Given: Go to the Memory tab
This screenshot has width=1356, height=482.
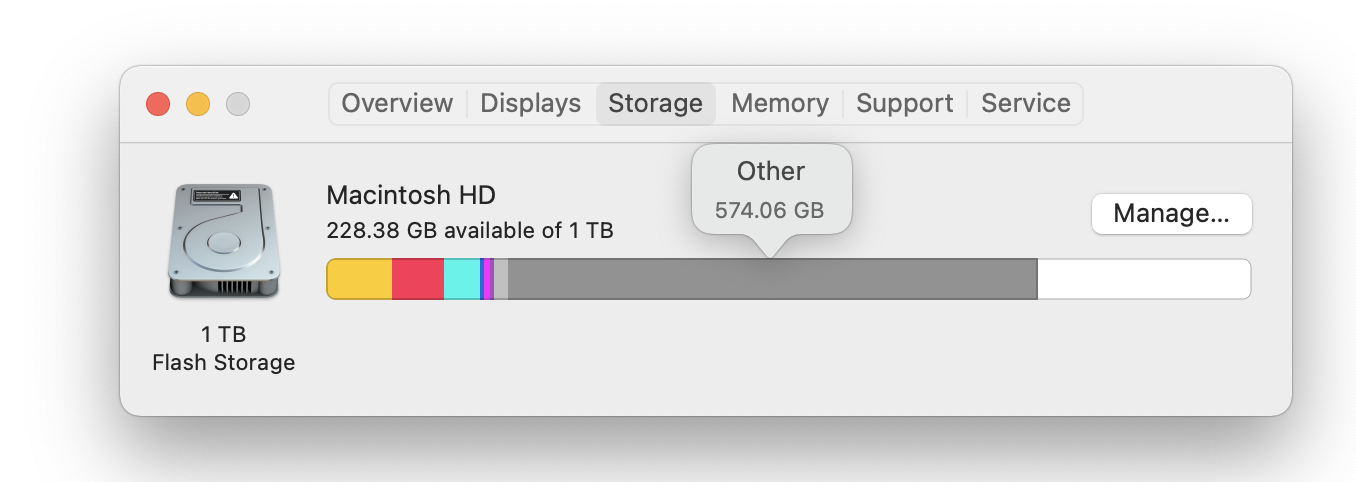Looking at the screenshot, I should click(780, 104).
